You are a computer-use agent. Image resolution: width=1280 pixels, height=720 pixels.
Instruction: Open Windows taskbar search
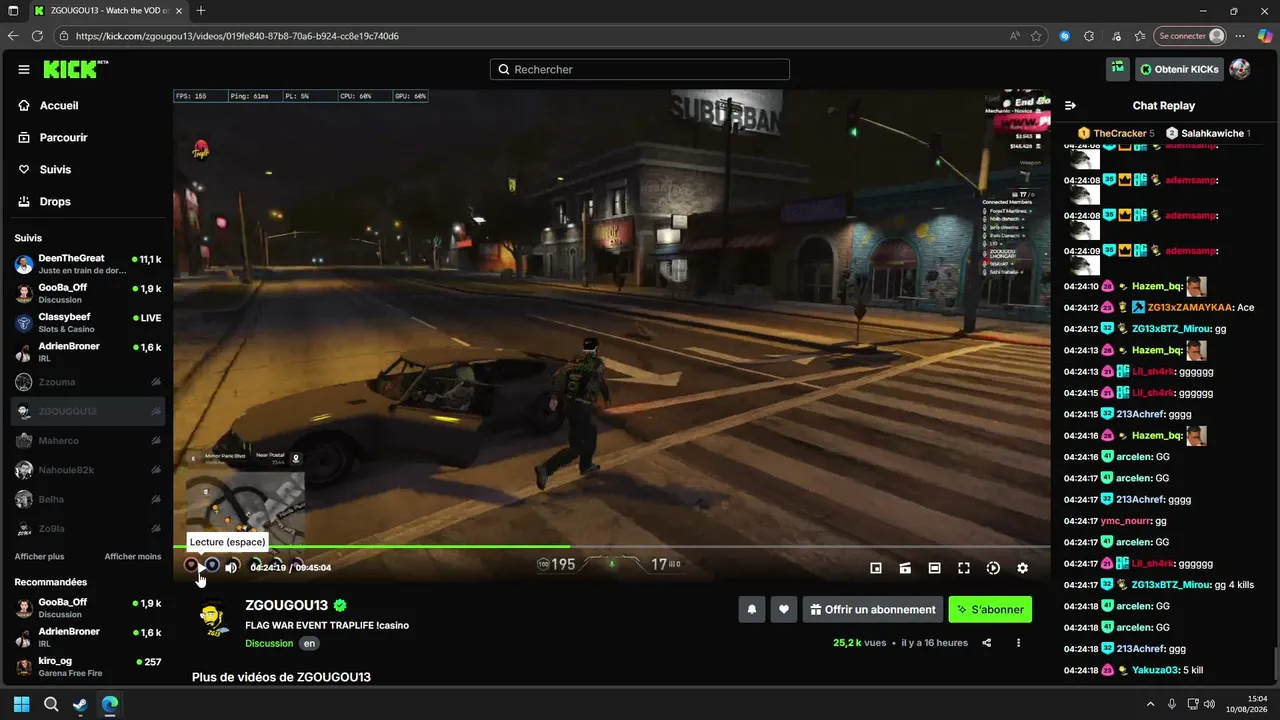tap(51, 704)
